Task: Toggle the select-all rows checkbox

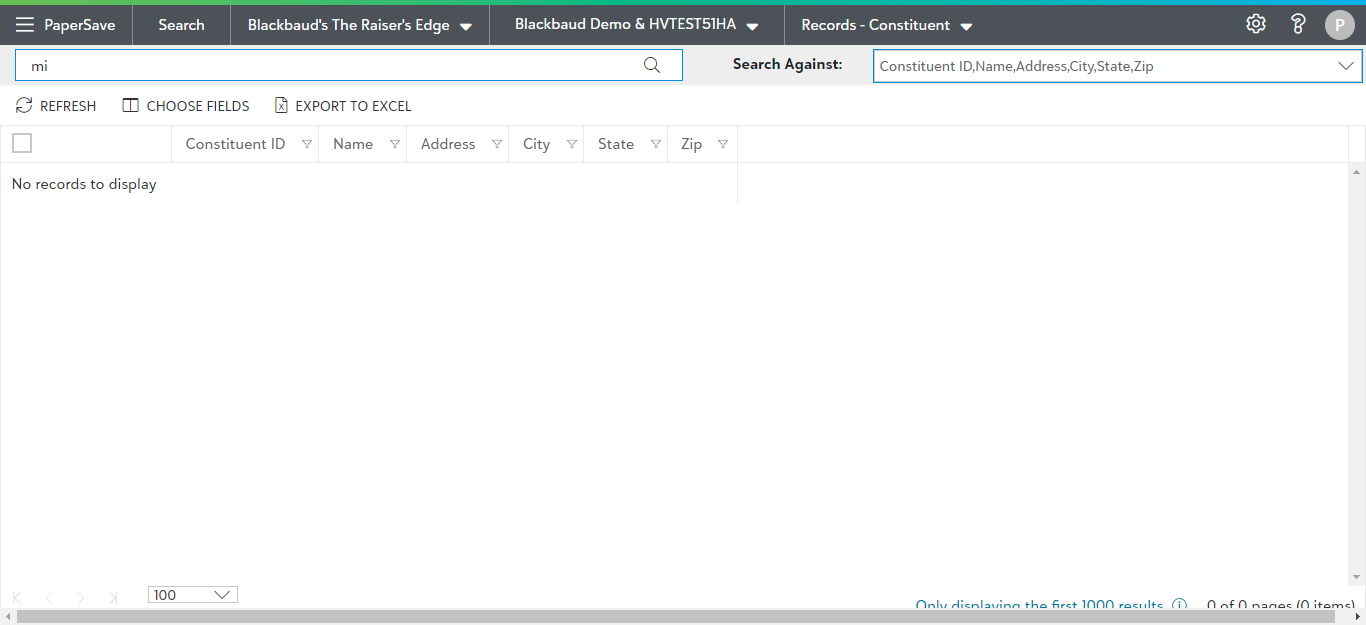Action: 22,143
